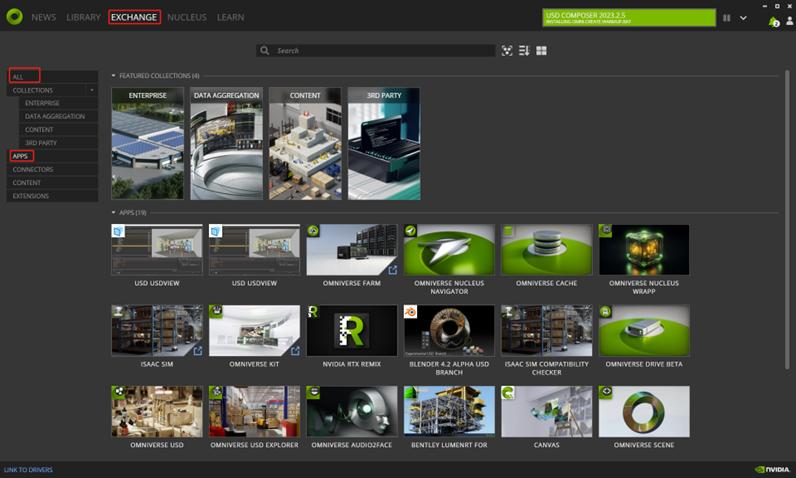
Task: Click the vertical scrollbar on the right
Action: point(787,220)
